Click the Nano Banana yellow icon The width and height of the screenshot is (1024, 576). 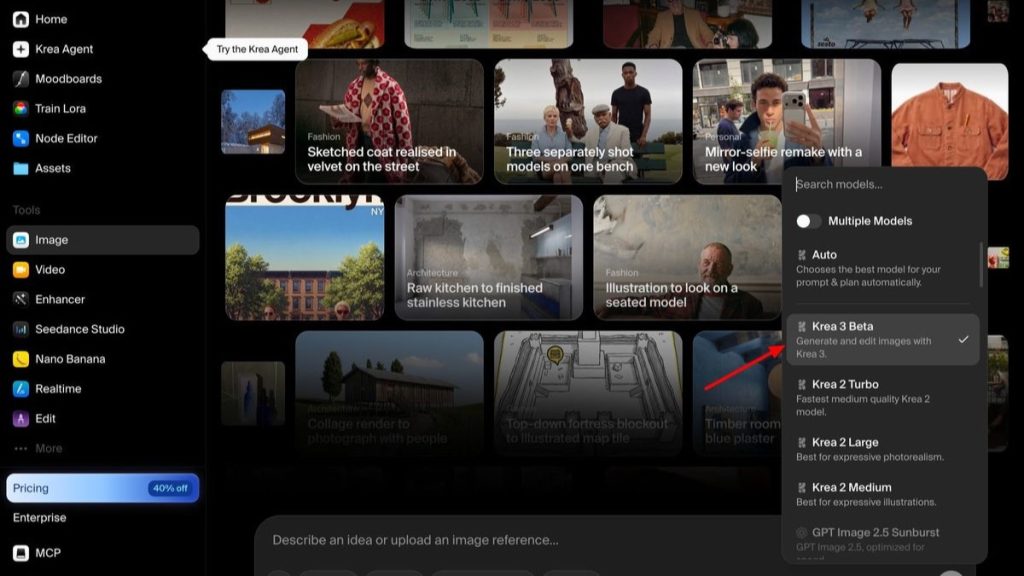(x=20, y=359)
